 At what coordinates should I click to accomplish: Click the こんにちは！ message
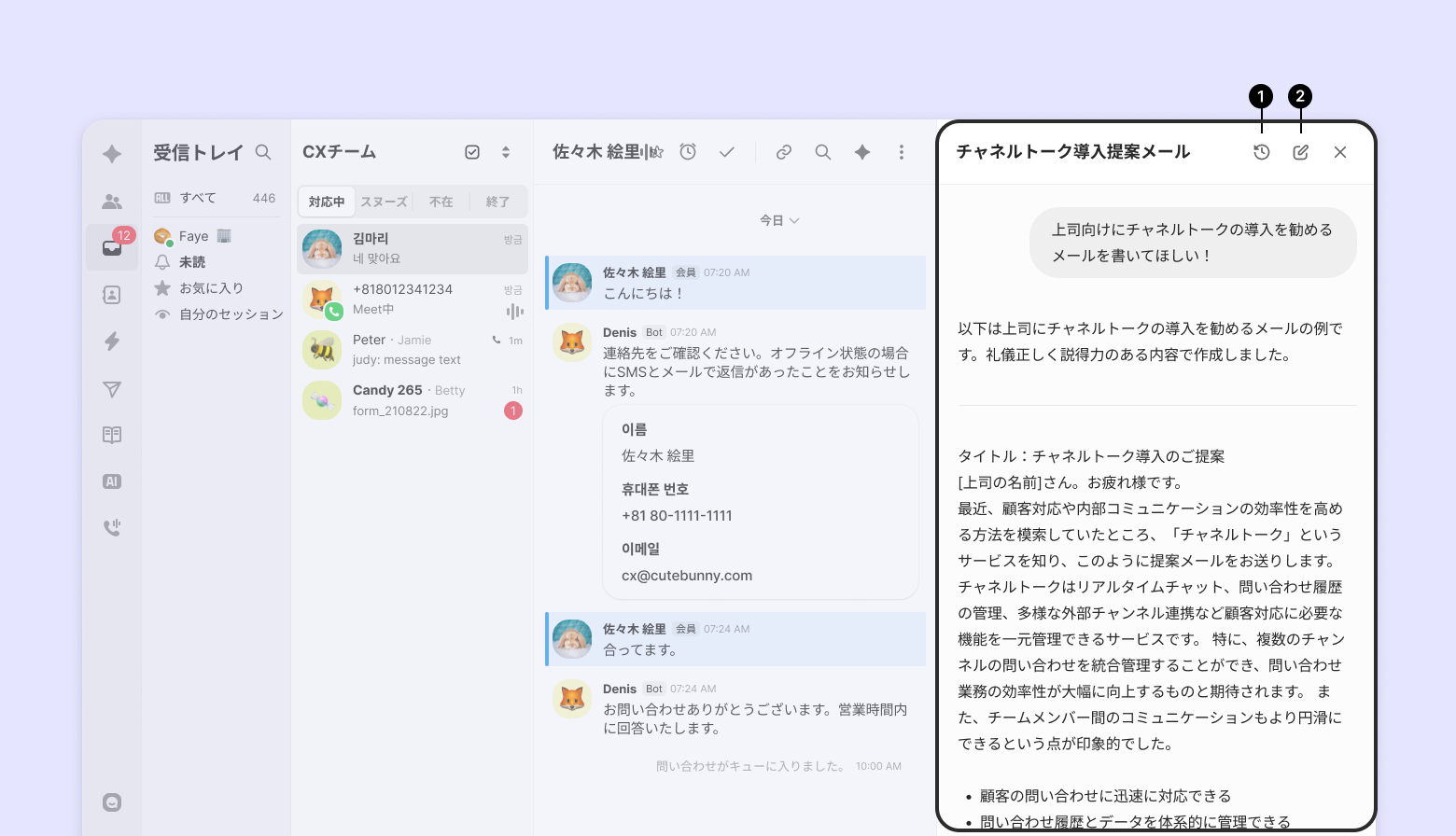[x=644, y=293]
